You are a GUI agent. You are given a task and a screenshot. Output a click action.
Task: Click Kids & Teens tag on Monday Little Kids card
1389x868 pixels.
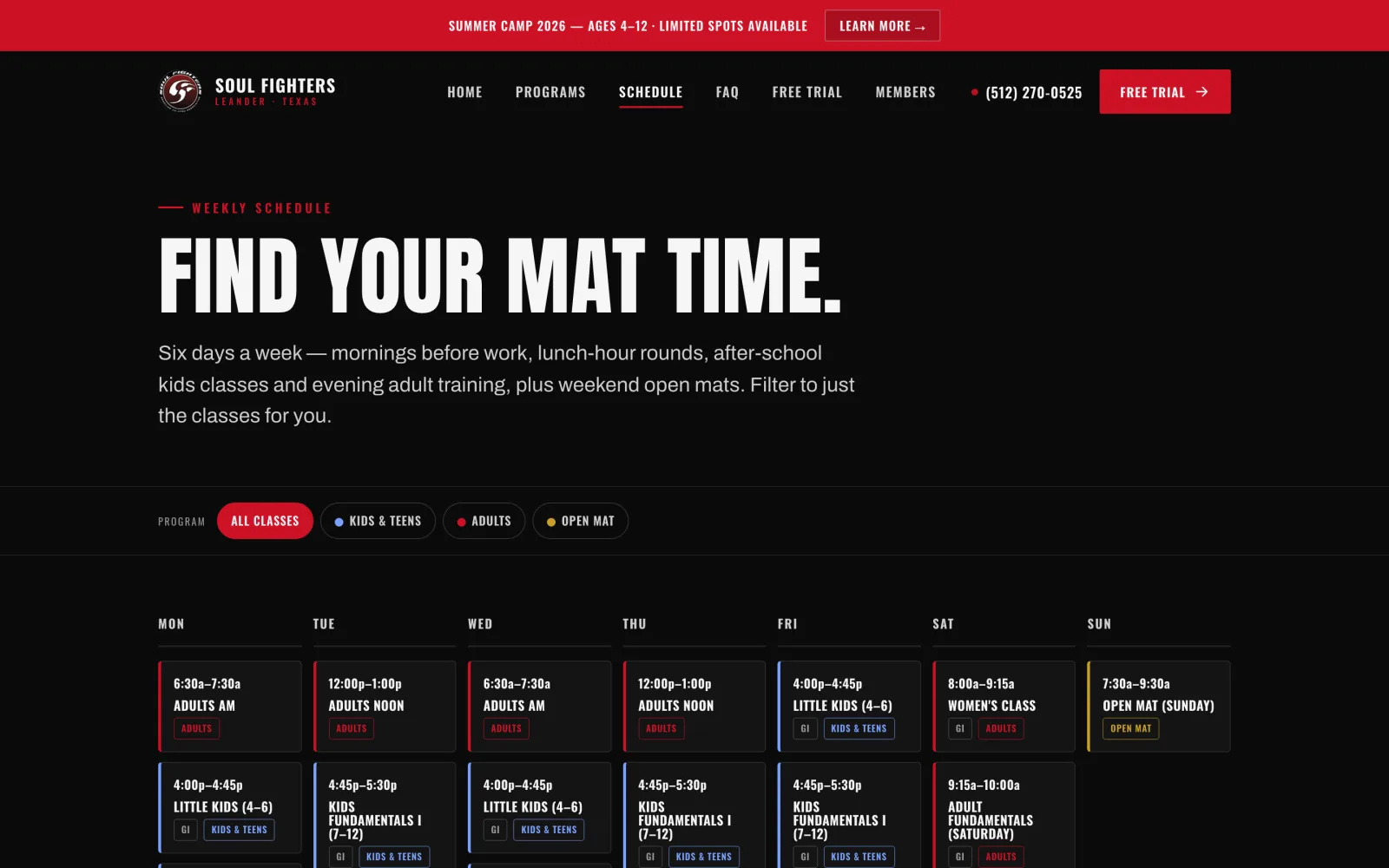pos(239,830)
